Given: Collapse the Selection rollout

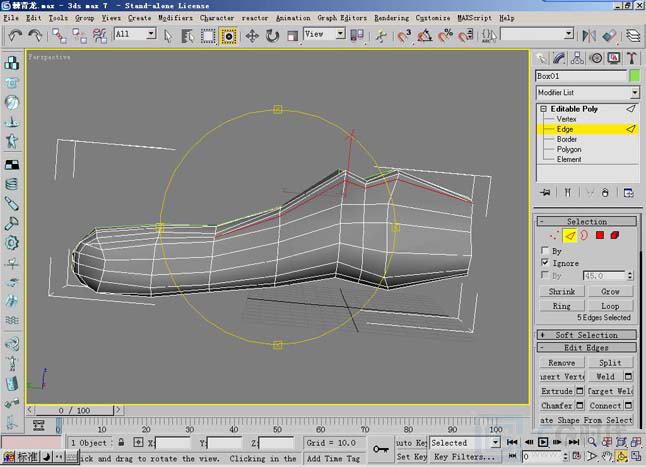Looking at the screenshot, I should click(587, 221).
